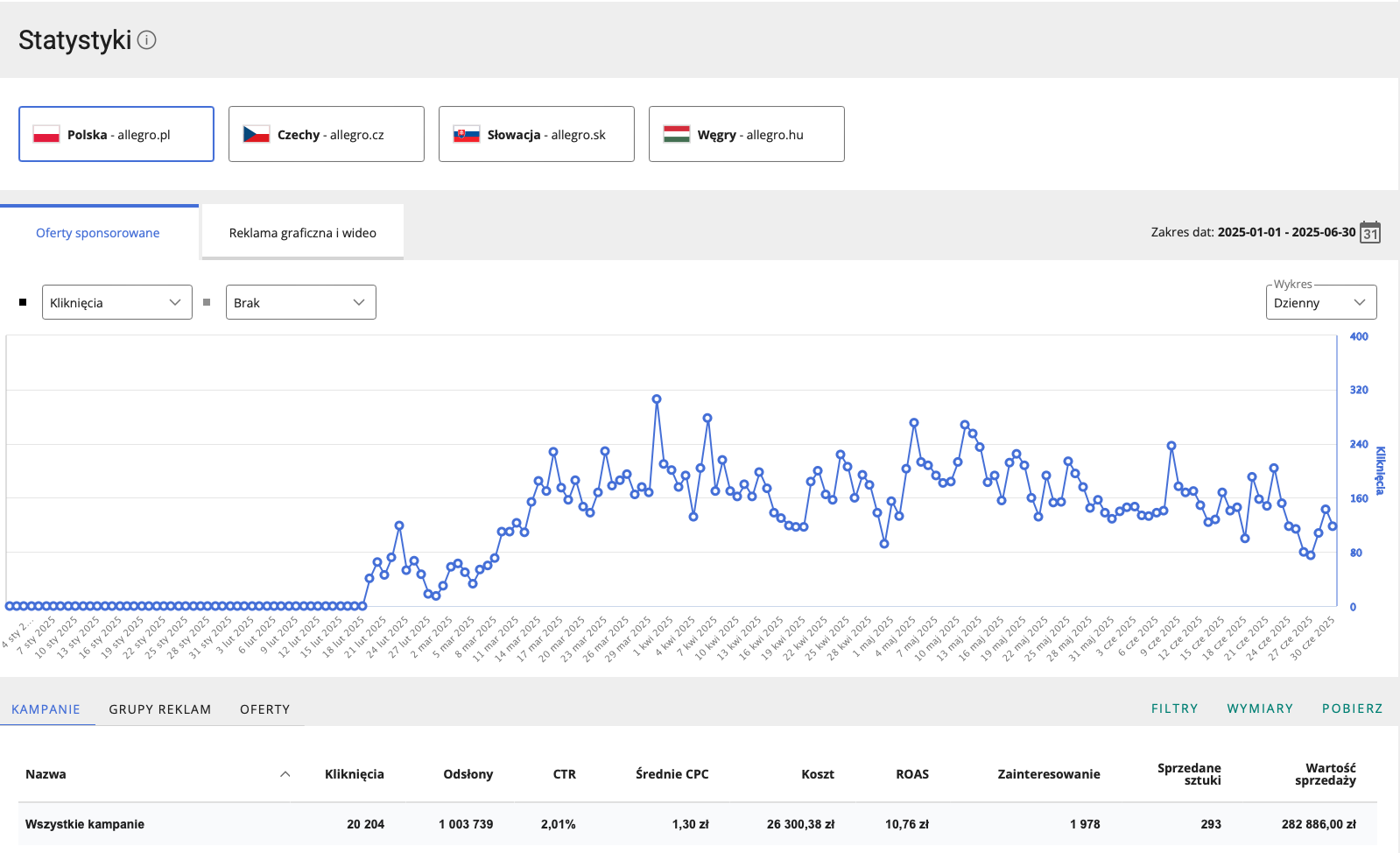Click the Polish flag icon
Image resolution: width=1400 pixels, height=853 pixels.
tap(46, 135)
